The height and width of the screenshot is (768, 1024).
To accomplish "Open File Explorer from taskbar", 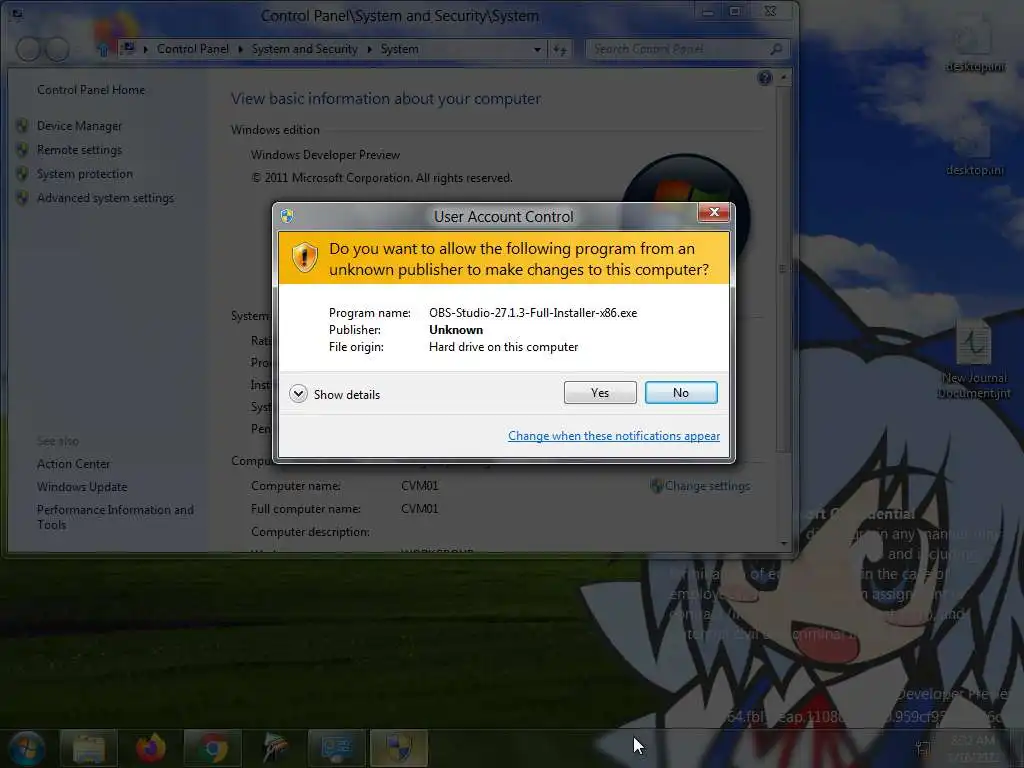I will click(x=89, y=748).
